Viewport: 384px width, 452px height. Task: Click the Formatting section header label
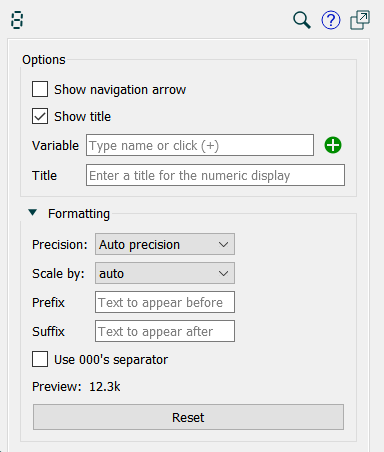79,214
